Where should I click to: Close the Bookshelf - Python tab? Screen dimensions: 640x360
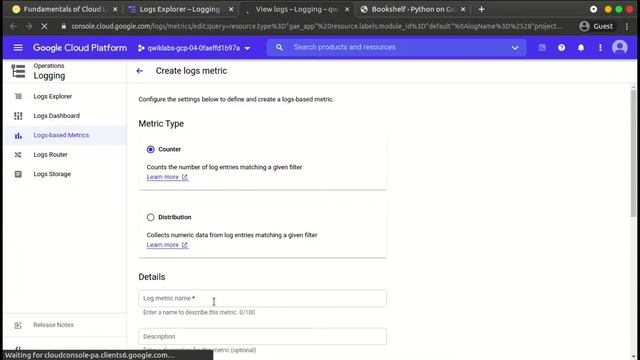coord(463,9)
